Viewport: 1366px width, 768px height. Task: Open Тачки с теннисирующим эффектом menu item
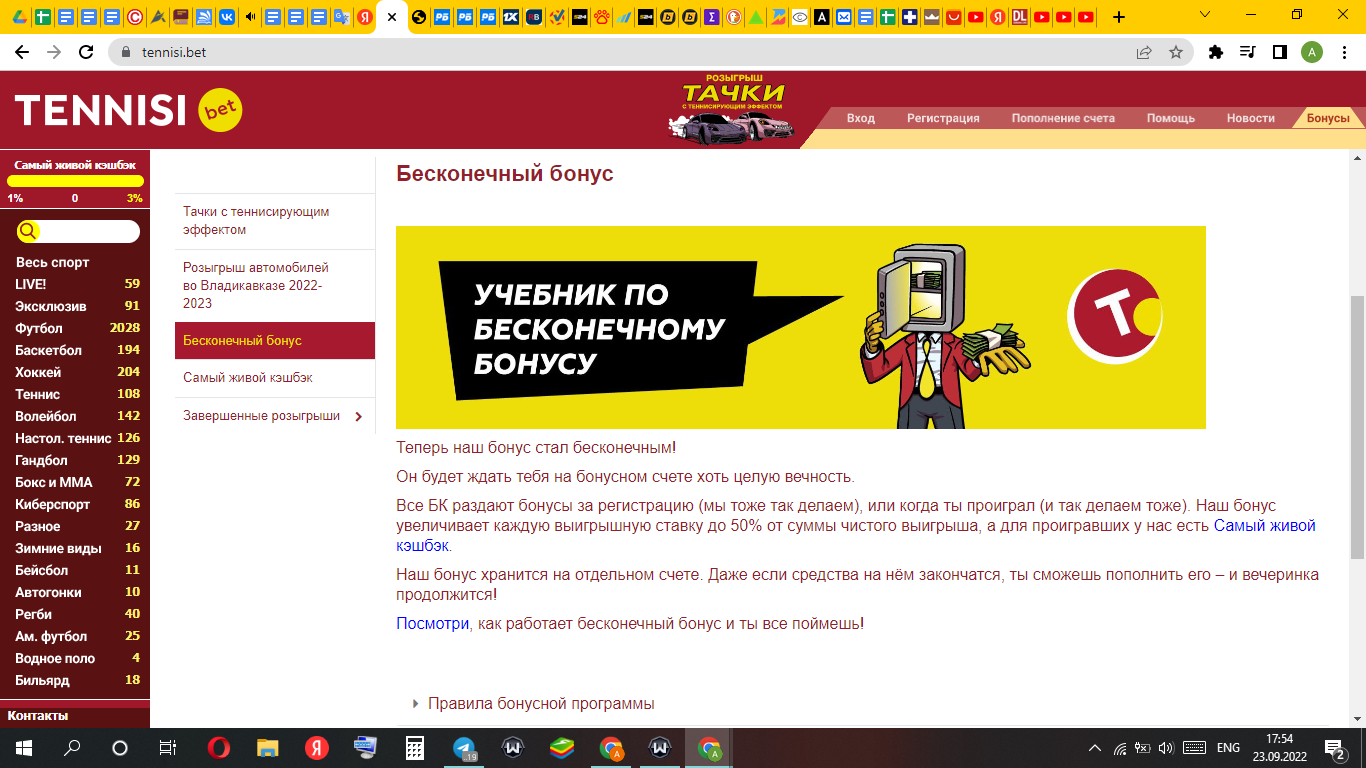pos(275,221)
